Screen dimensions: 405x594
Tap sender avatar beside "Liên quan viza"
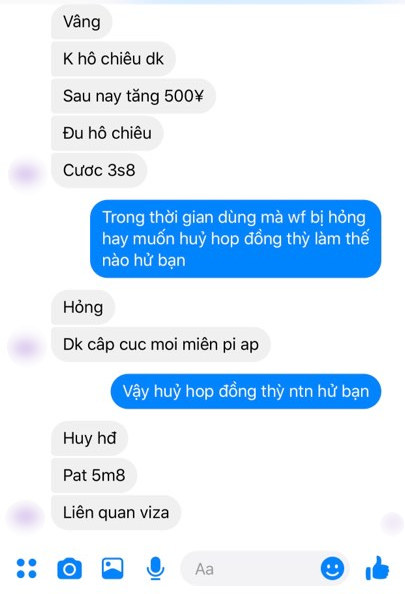(25, 517)
